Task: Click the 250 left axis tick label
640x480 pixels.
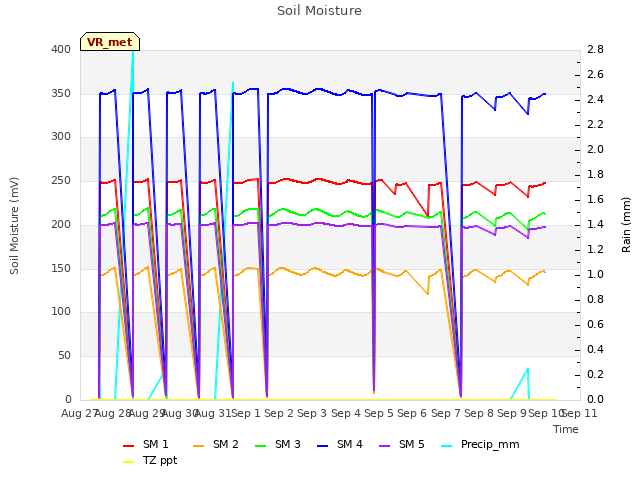Action: [61, 180]
